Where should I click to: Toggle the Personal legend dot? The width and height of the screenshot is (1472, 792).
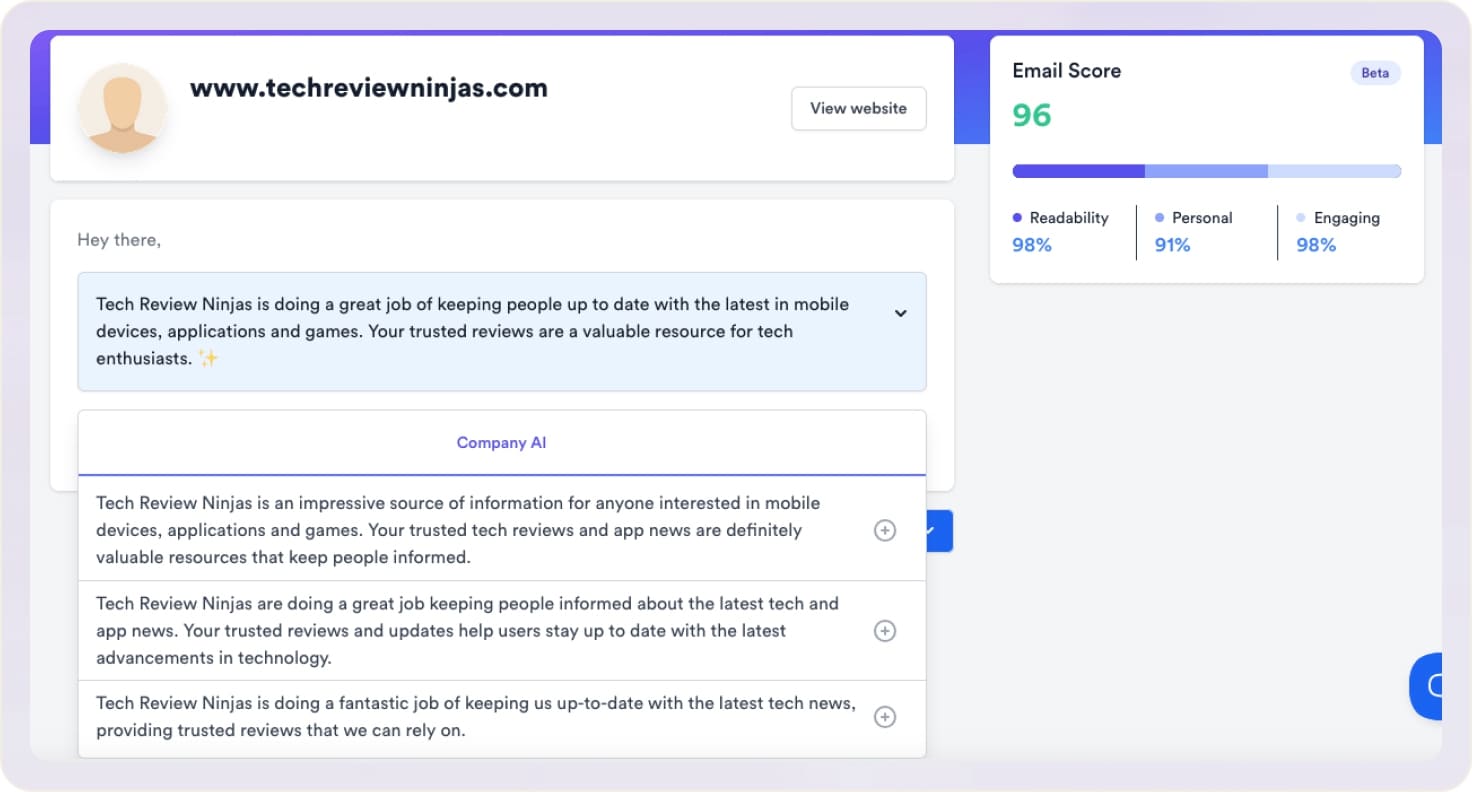click(x=1158, y=217)
